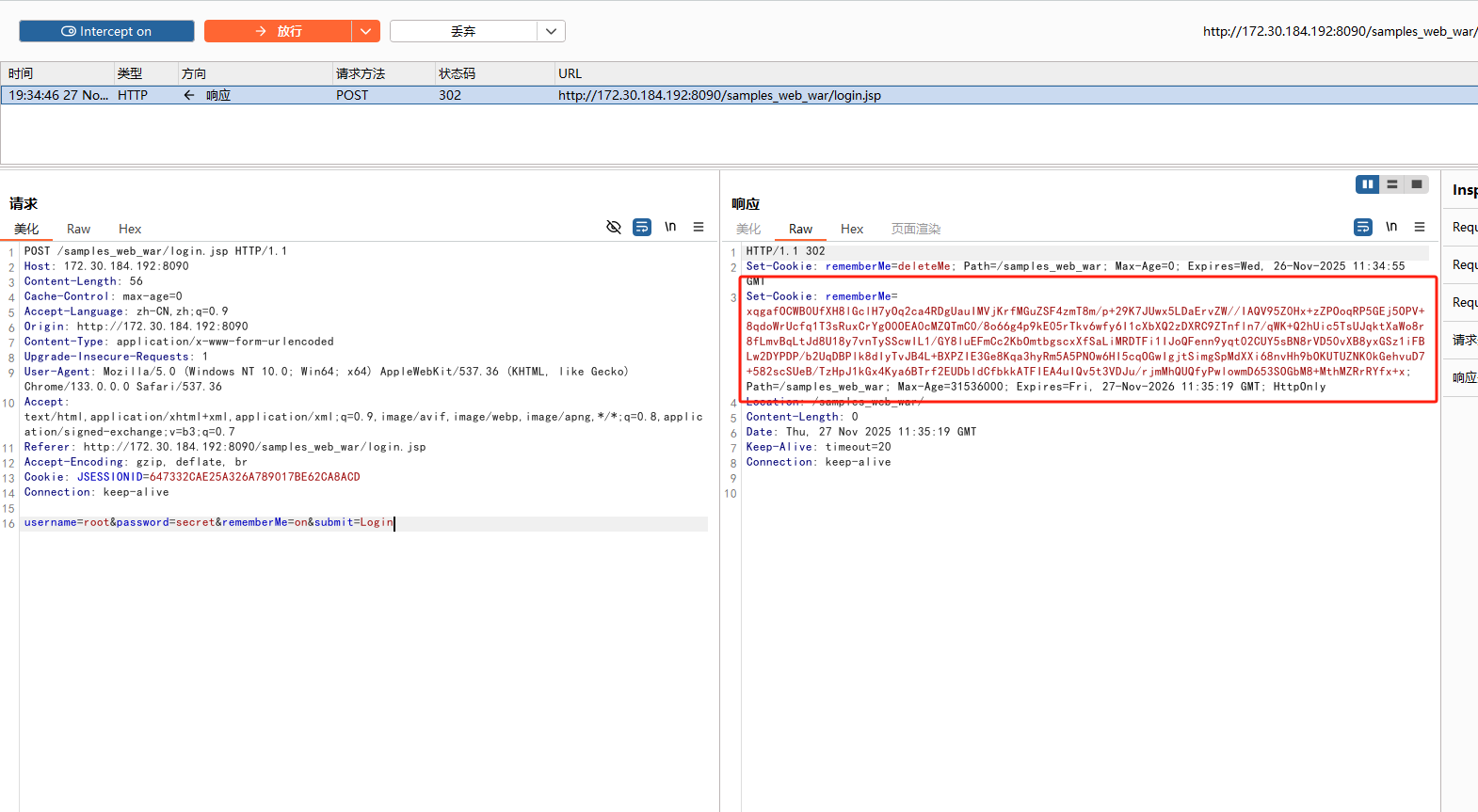Click the 放行 forward button
1478x812 pixels.
[x=279, y=31]
